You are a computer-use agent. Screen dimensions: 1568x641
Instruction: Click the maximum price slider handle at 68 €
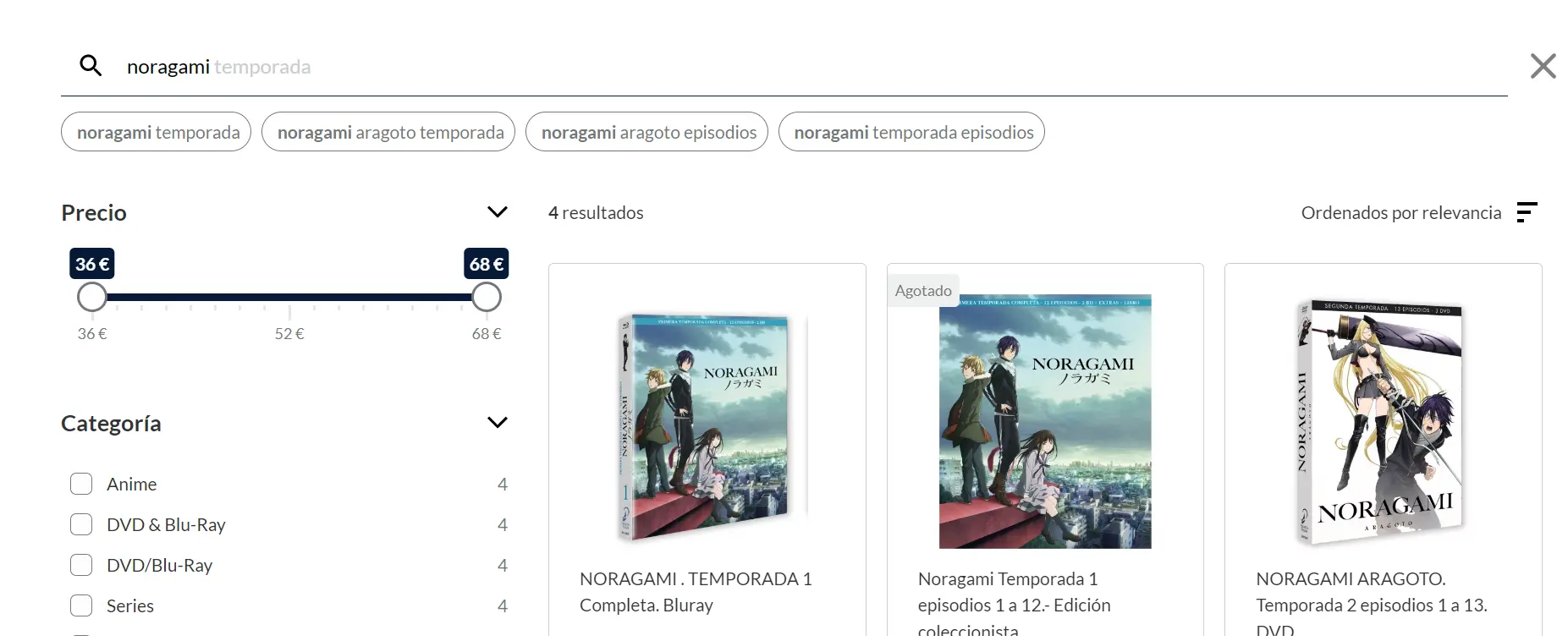click(487, 297)
